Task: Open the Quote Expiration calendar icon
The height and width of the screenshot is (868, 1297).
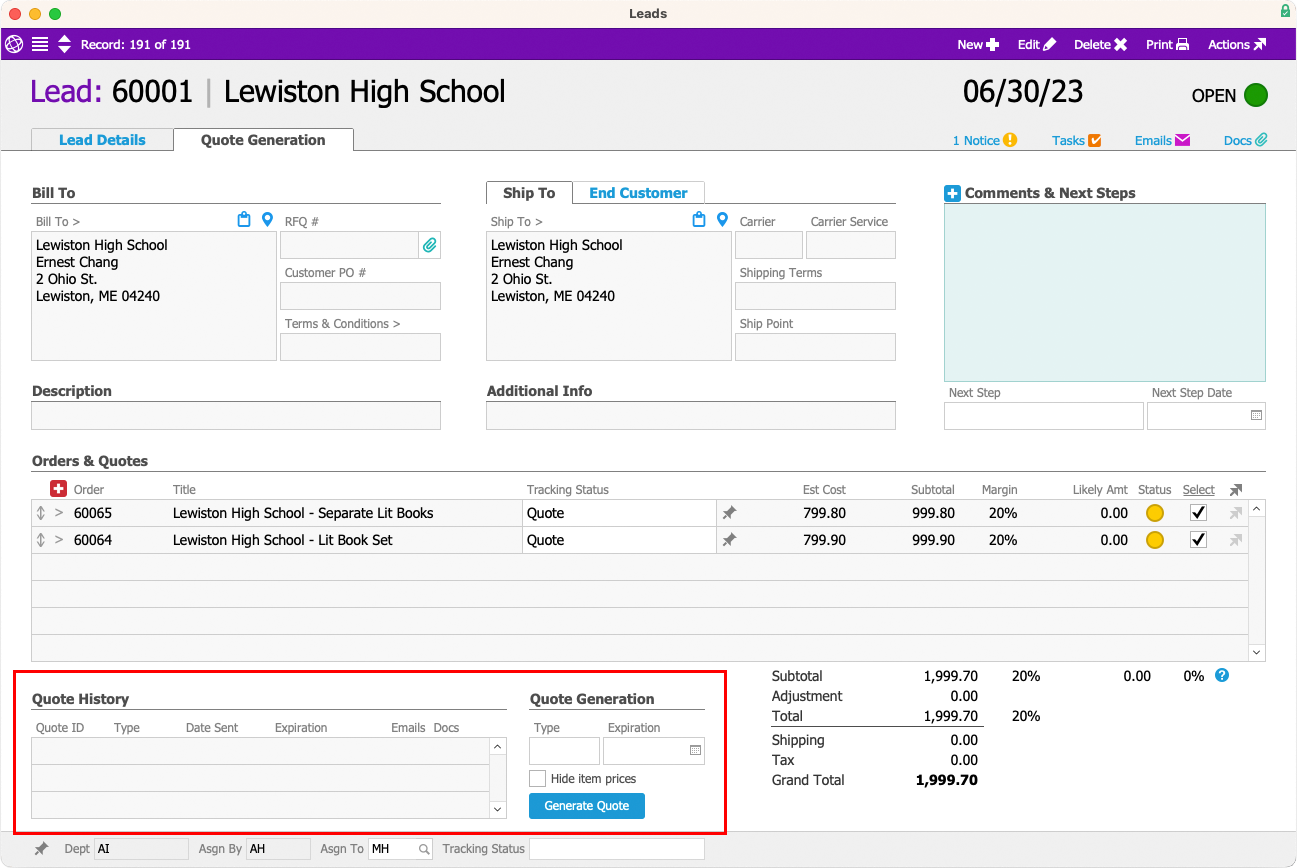Action: coord(696,750)
